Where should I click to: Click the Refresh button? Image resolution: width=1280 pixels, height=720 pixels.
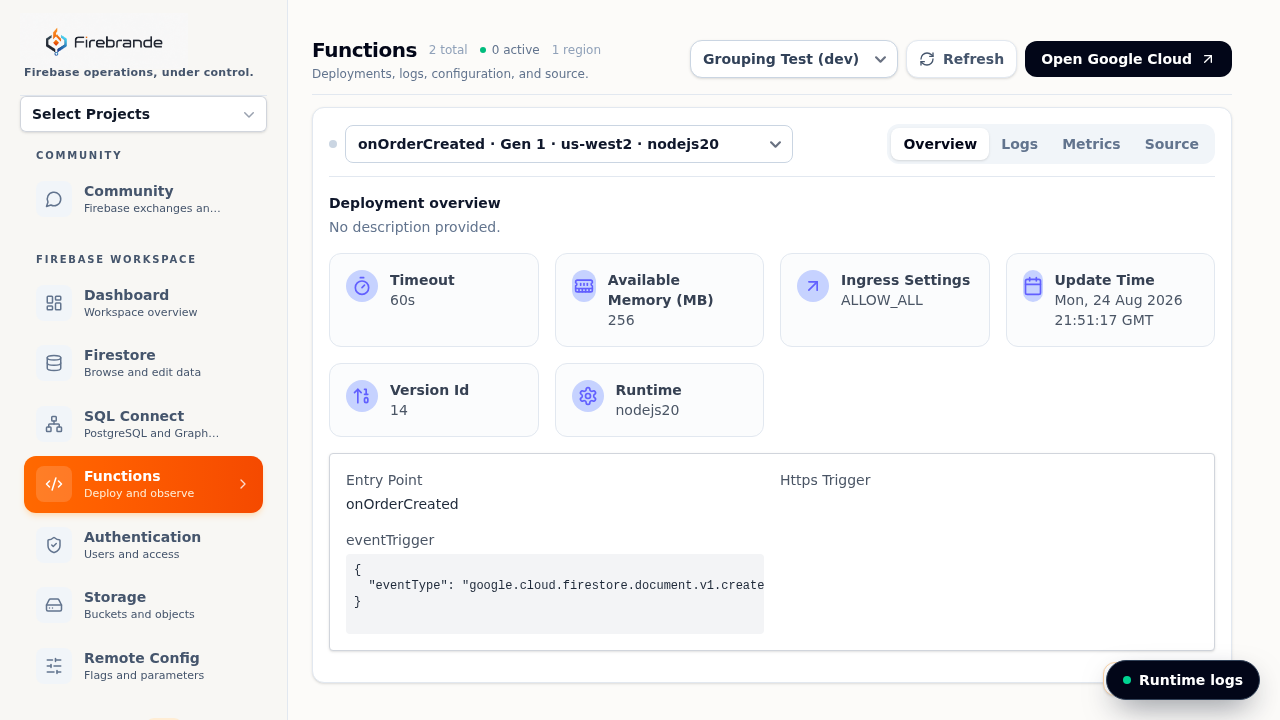click(x=961, y=59)
